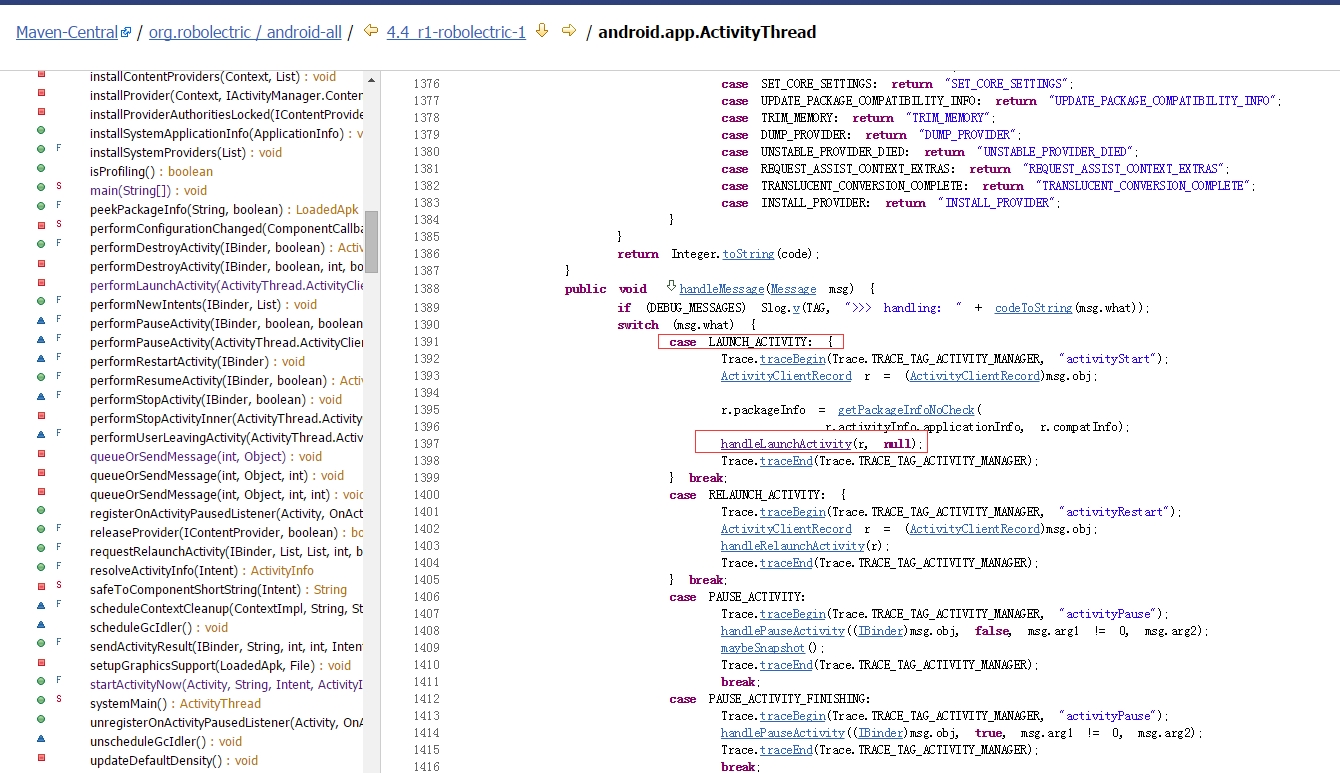Image resolution: width=1340 pixels, height=773 pixels.
Task: Click red square icon beside performConfigurationChanged
Action: point(41,225)
